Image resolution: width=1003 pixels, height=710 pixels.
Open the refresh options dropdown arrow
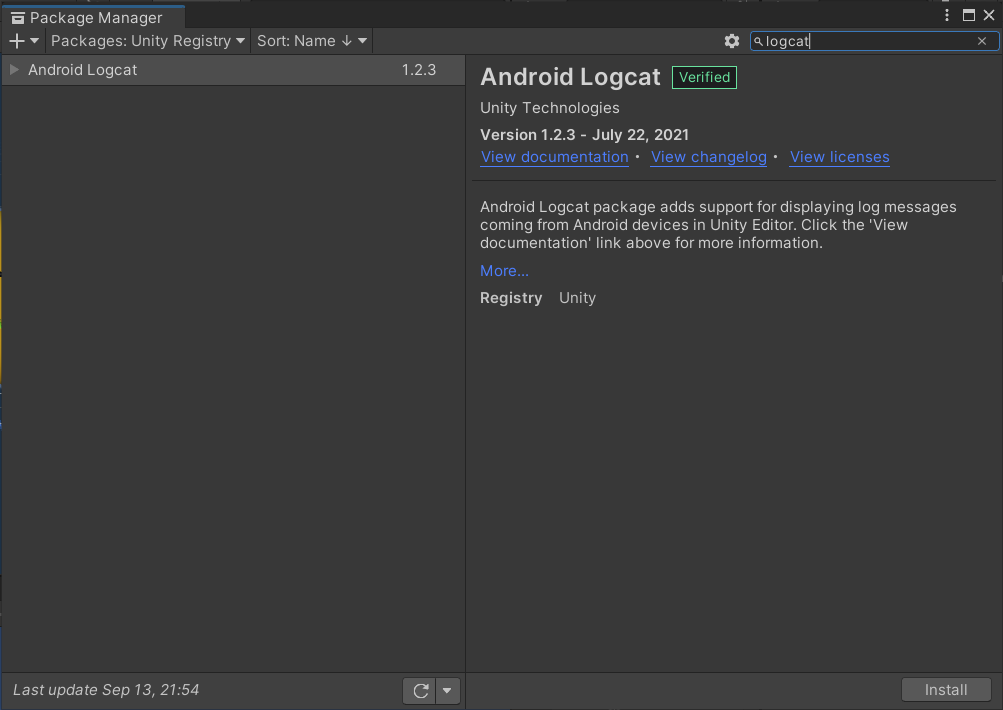[x=447, y=691]
